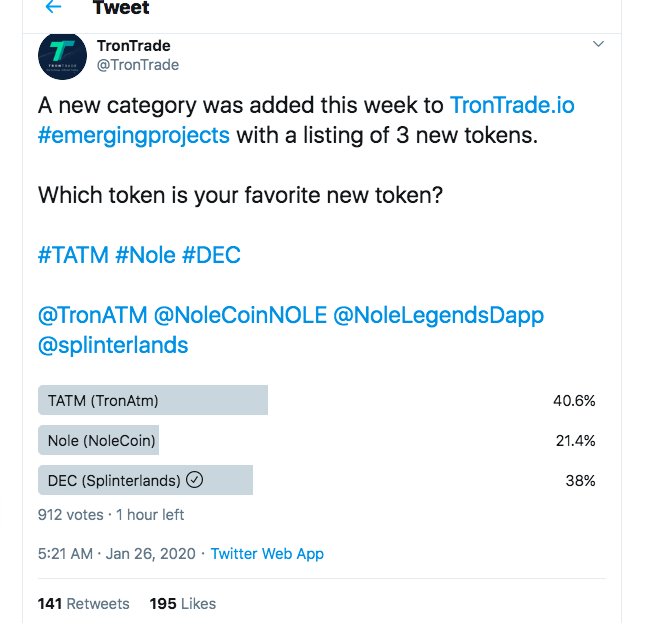The width and height of the screenshot is (645, 623).
Task: Open the @splinterlands mention
Action: pyautogui.click(x=113, y=345)
